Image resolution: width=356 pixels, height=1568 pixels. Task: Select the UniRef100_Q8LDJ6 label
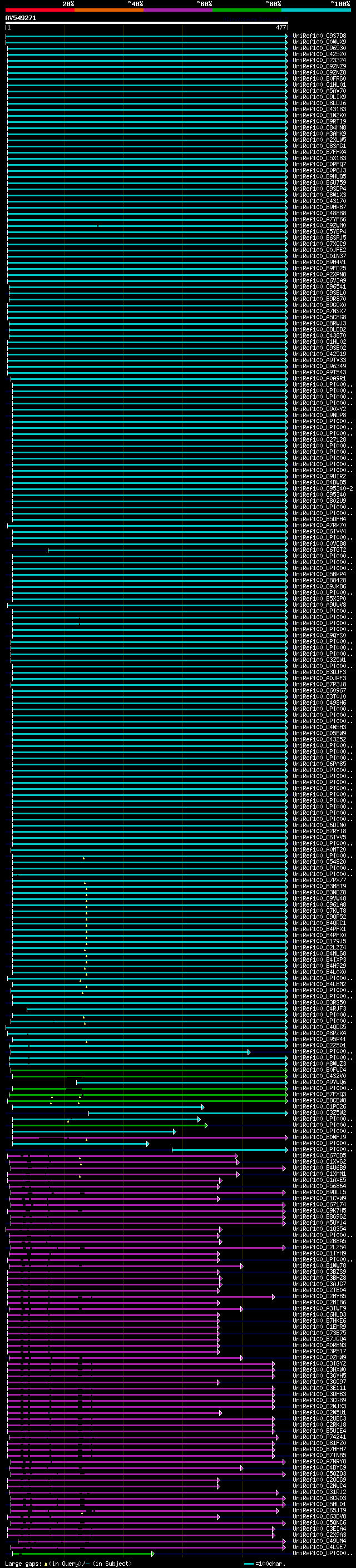[x=319, y=103]
